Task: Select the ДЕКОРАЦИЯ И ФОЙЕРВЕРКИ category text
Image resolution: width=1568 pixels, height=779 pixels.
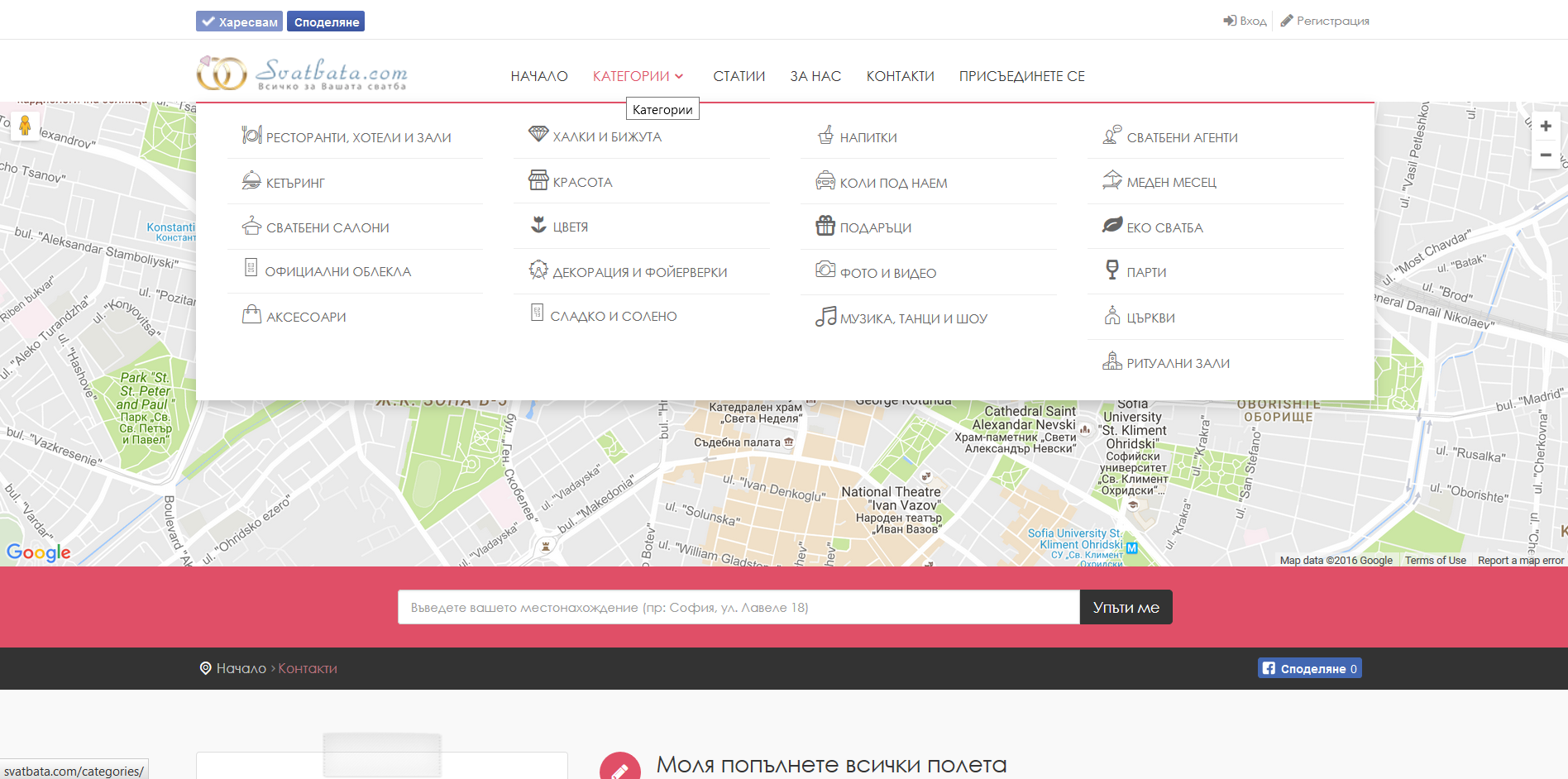Action: [x=640, y=272]
